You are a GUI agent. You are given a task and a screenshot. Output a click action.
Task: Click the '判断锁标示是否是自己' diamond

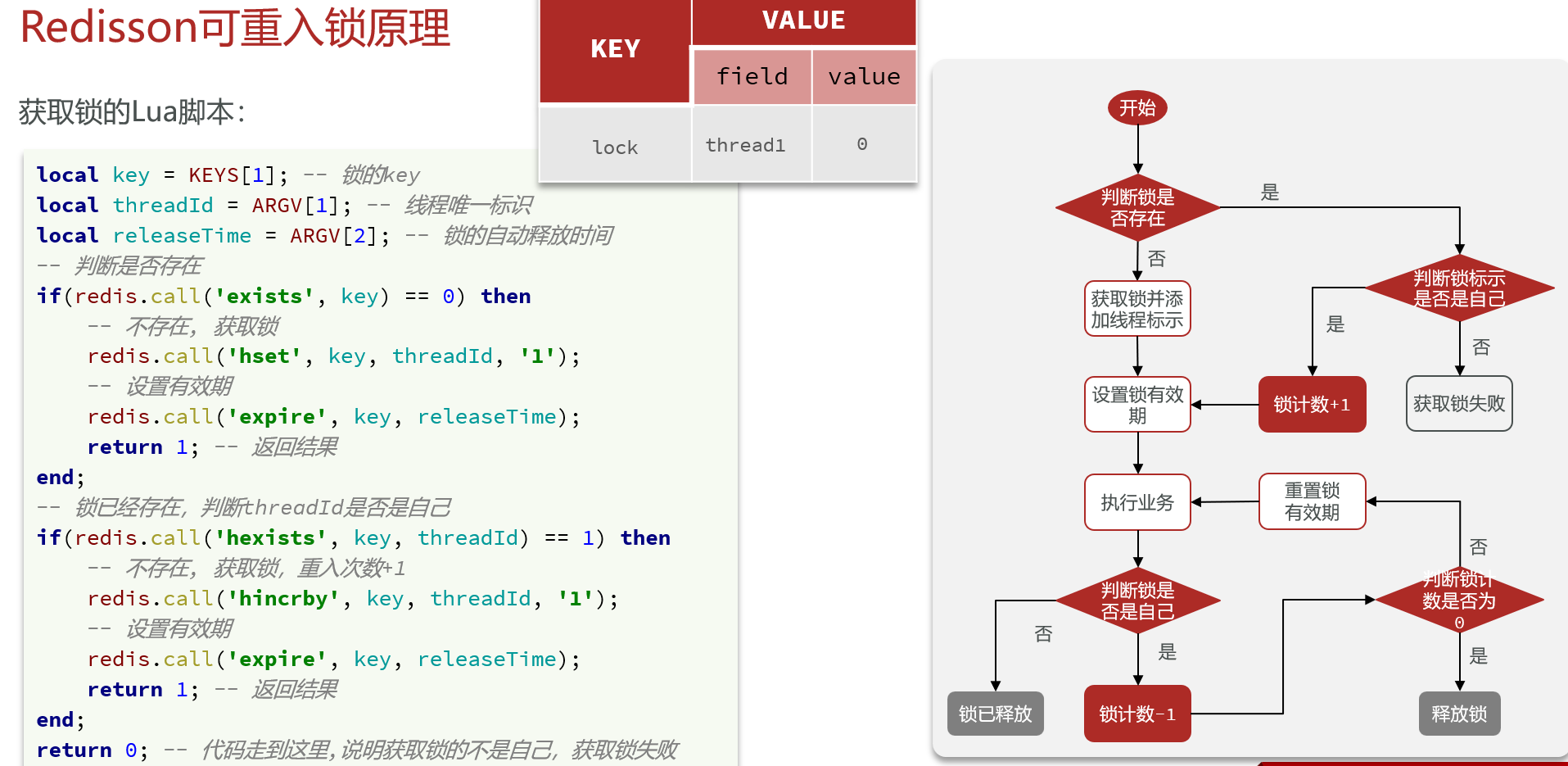click(x=1459, y=288)
